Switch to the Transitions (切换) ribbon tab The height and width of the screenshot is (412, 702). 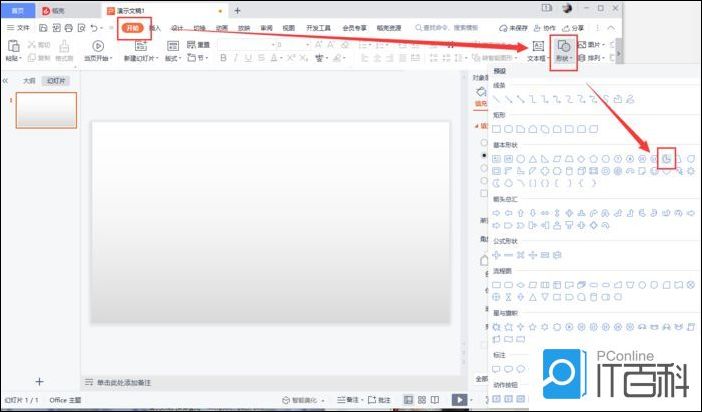pyautogui.click(x=199, y=28)
